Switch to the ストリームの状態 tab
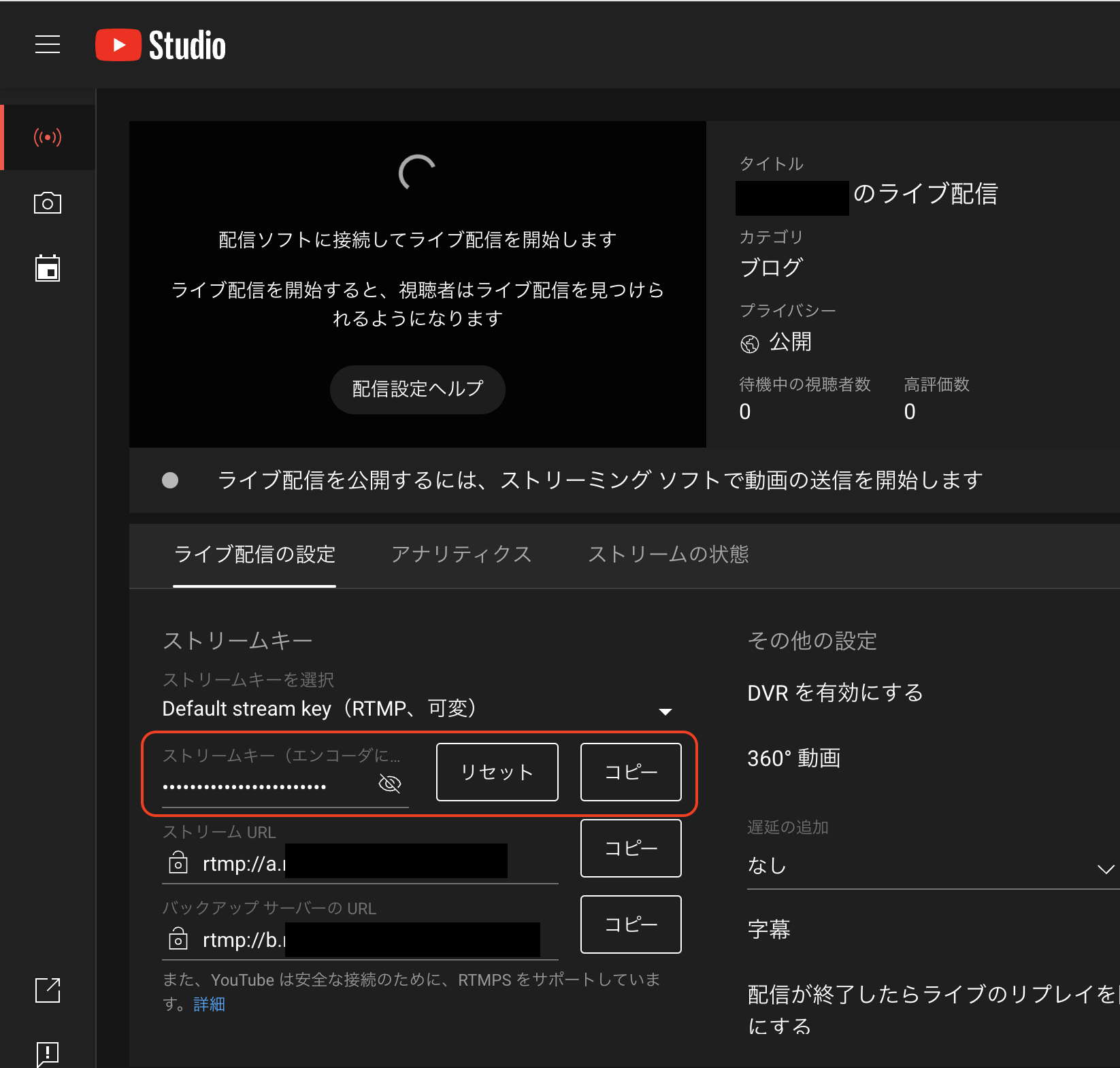This screenshot has height=1068, width=1120. pos(668,554)
